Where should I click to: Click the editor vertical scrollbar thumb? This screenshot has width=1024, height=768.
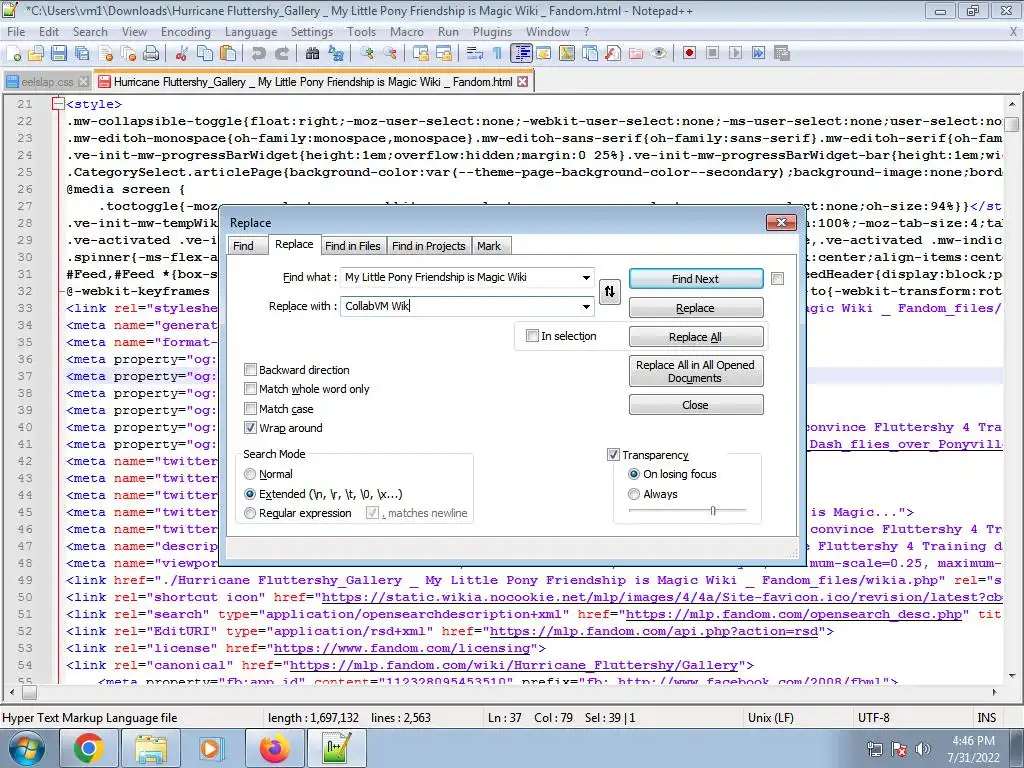click(1012, 124)
